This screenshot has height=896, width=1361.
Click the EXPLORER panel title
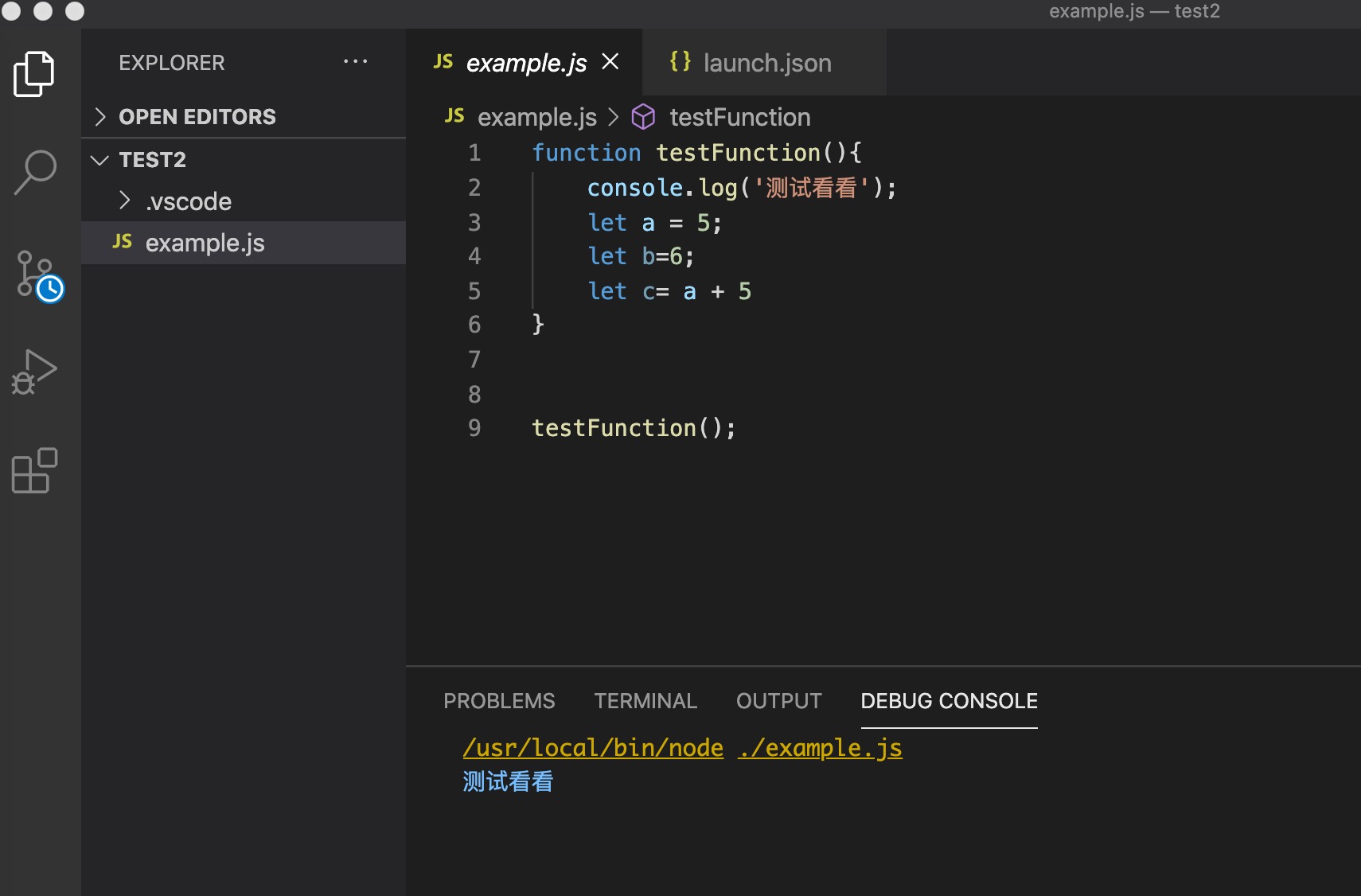(172, 63)
